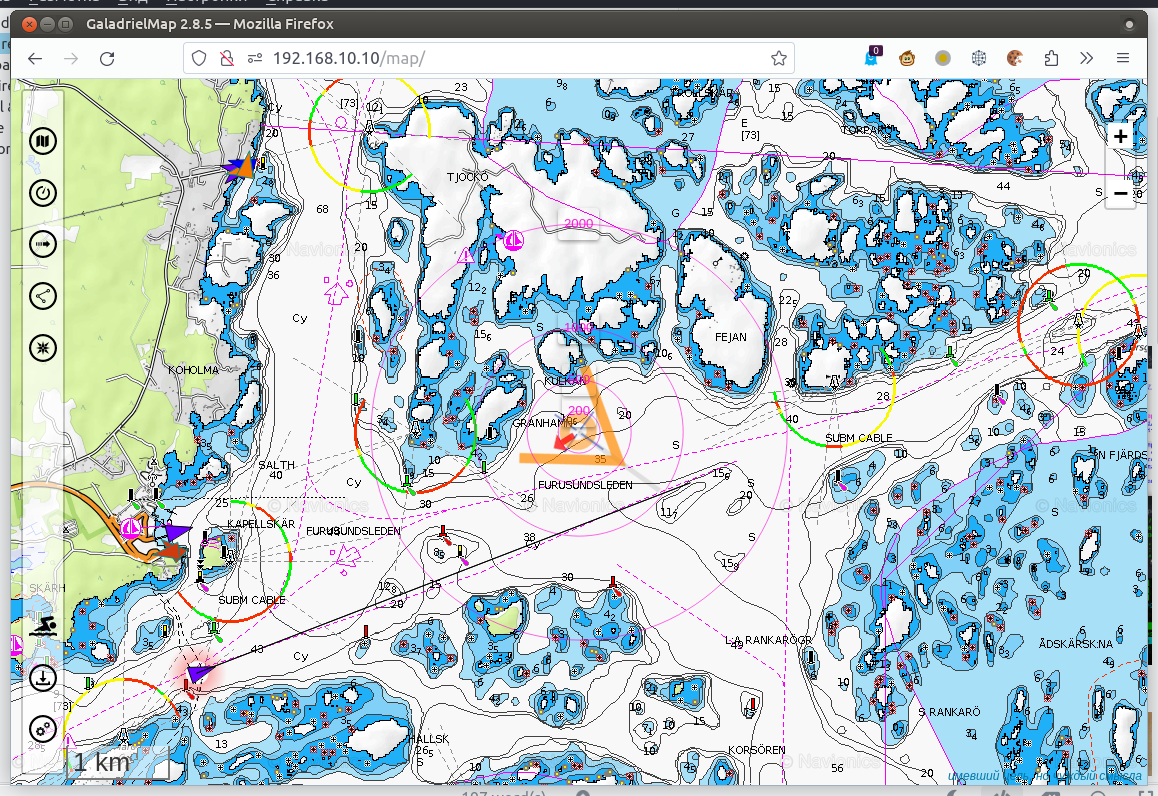1158x796 pixels.
Task: Click the 1000 distance ring label
Action: coord(578,327)
